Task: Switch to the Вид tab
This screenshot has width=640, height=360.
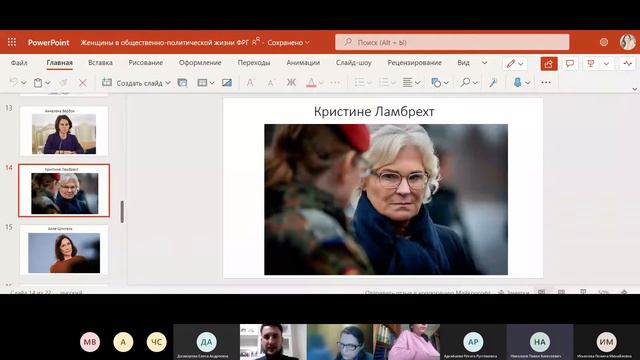Action: pyautogui.click(x=463, y=63)
